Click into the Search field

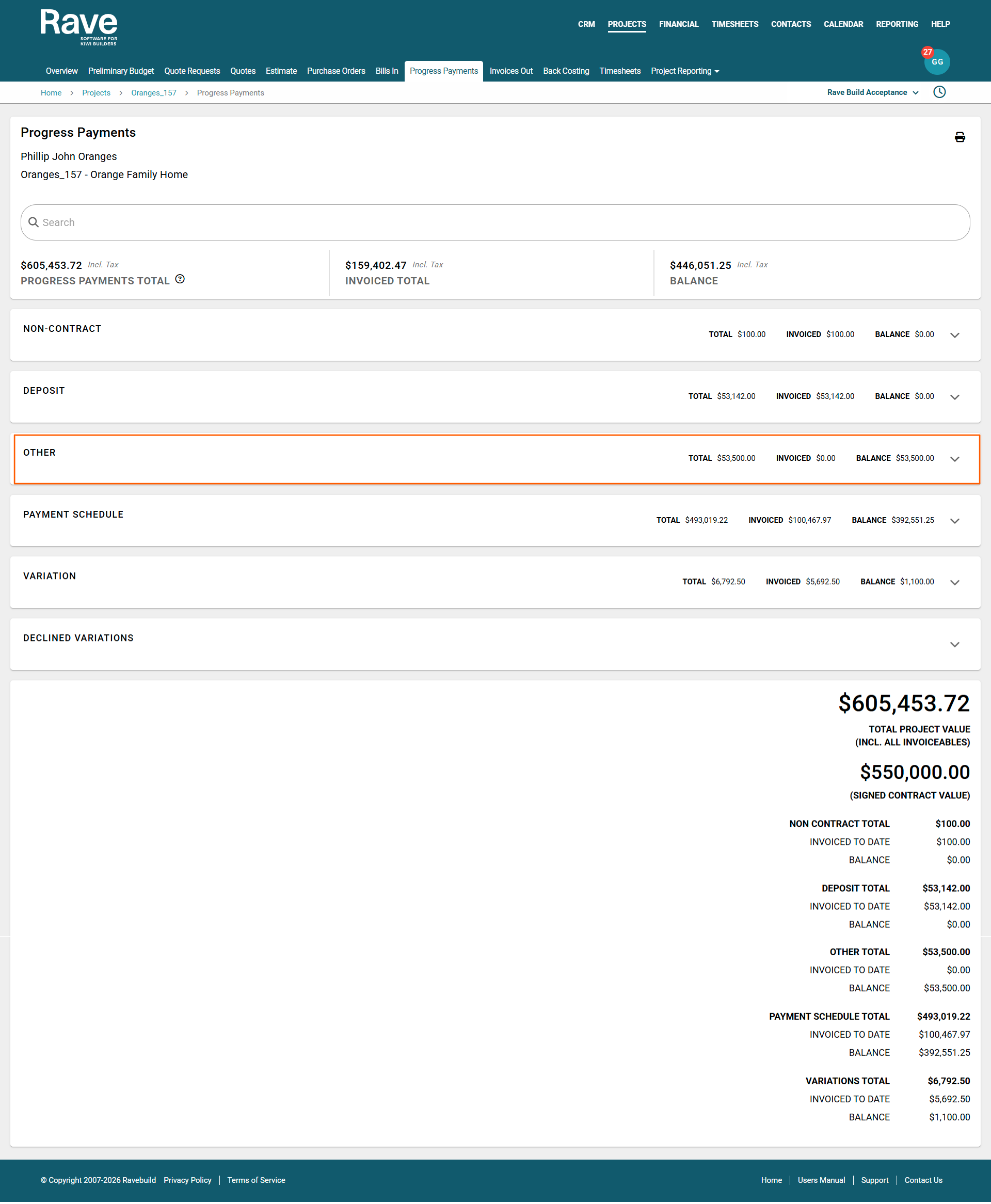point(495,222)
